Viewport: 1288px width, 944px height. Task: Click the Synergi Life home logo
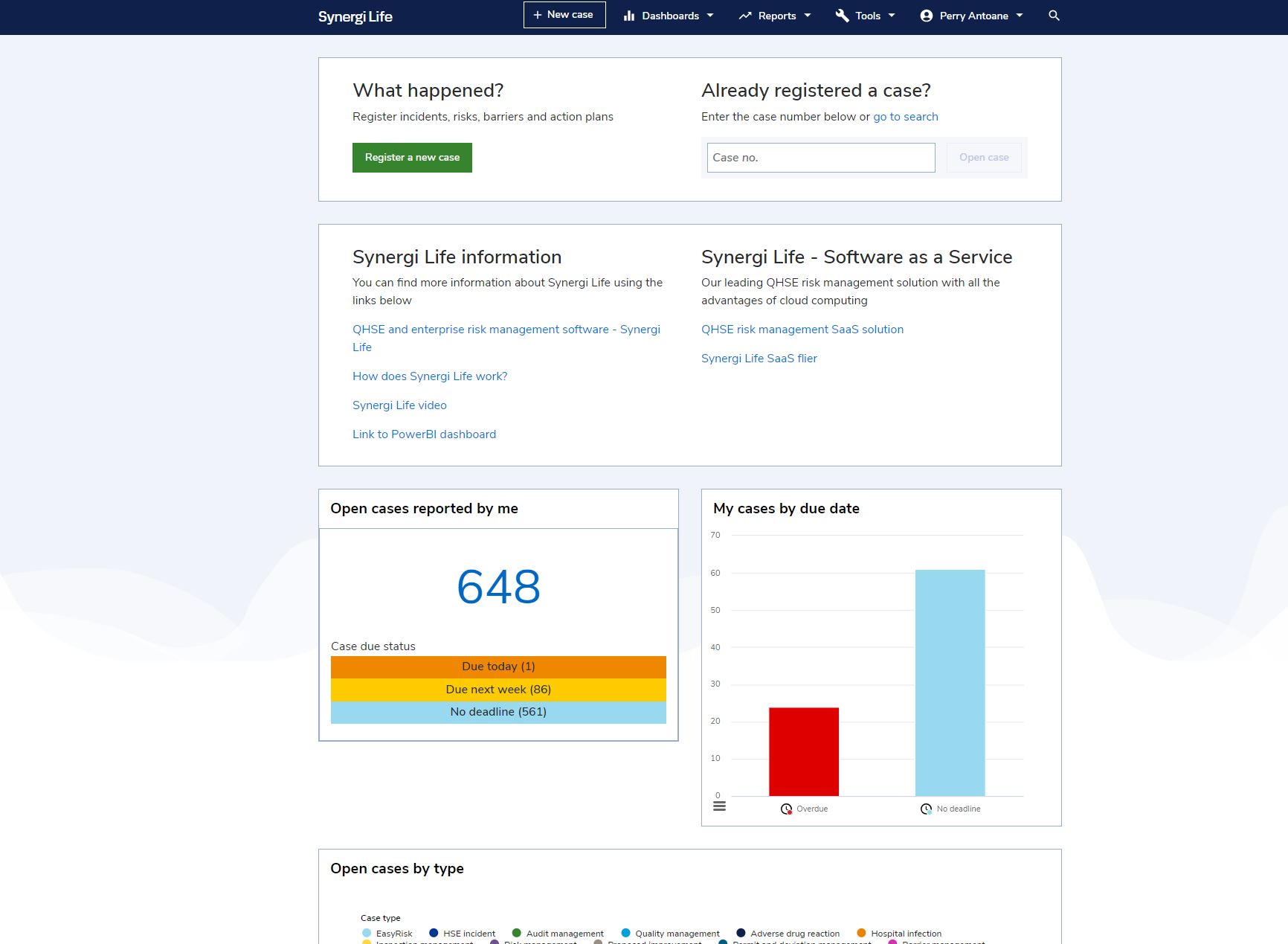click(355, 16)
